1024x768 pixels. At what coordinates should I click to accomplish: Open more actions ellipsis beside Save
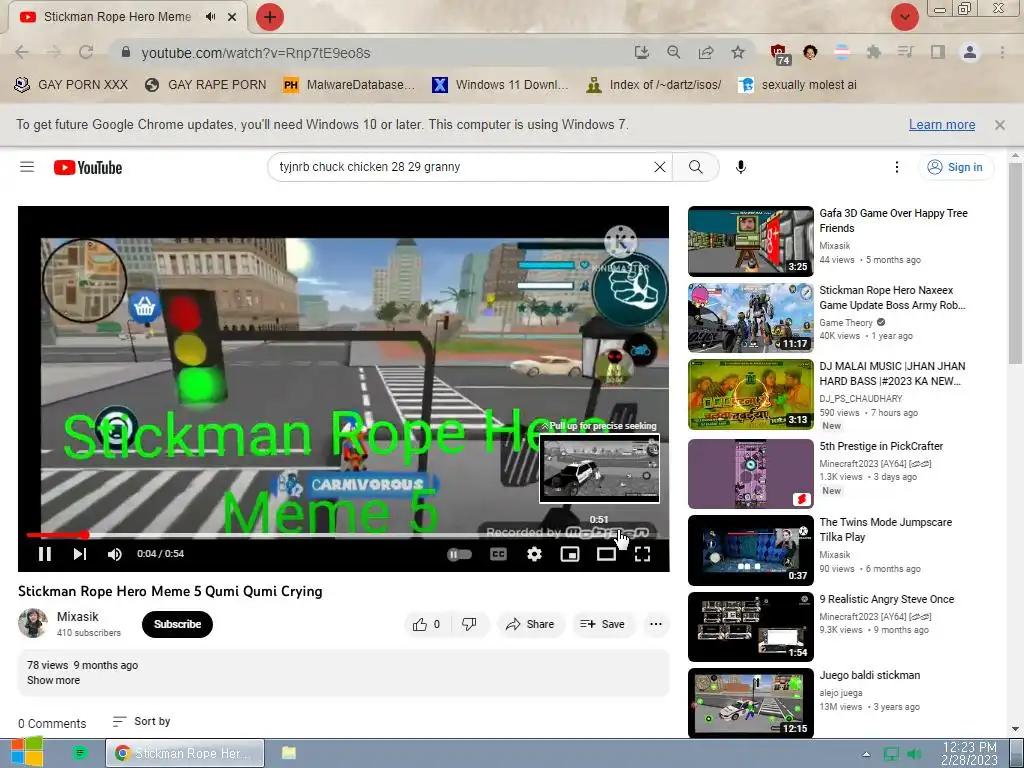coord(656,624)
